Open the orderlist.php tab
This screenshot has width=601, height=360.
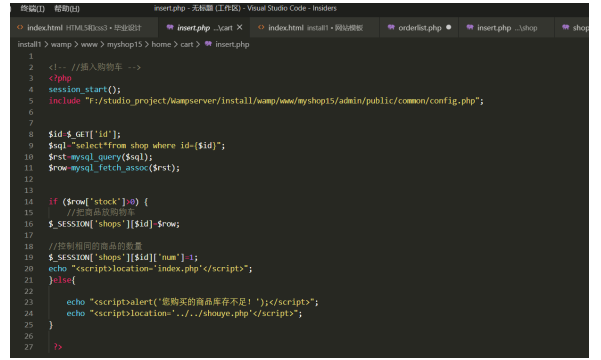click(x=419, y=28)
